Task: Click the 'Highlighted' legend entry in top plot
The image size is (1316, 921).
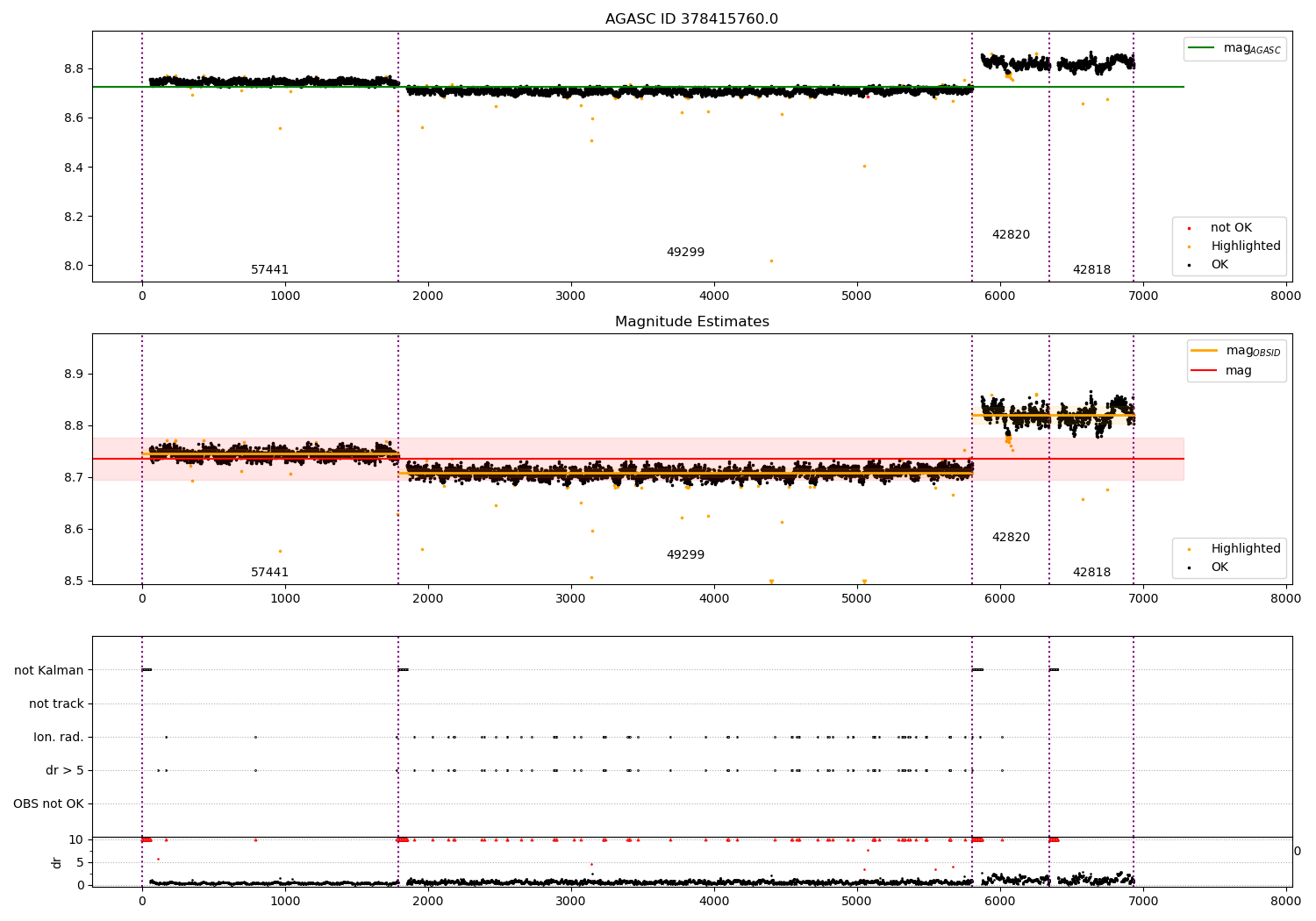Action: point(1235,246)
